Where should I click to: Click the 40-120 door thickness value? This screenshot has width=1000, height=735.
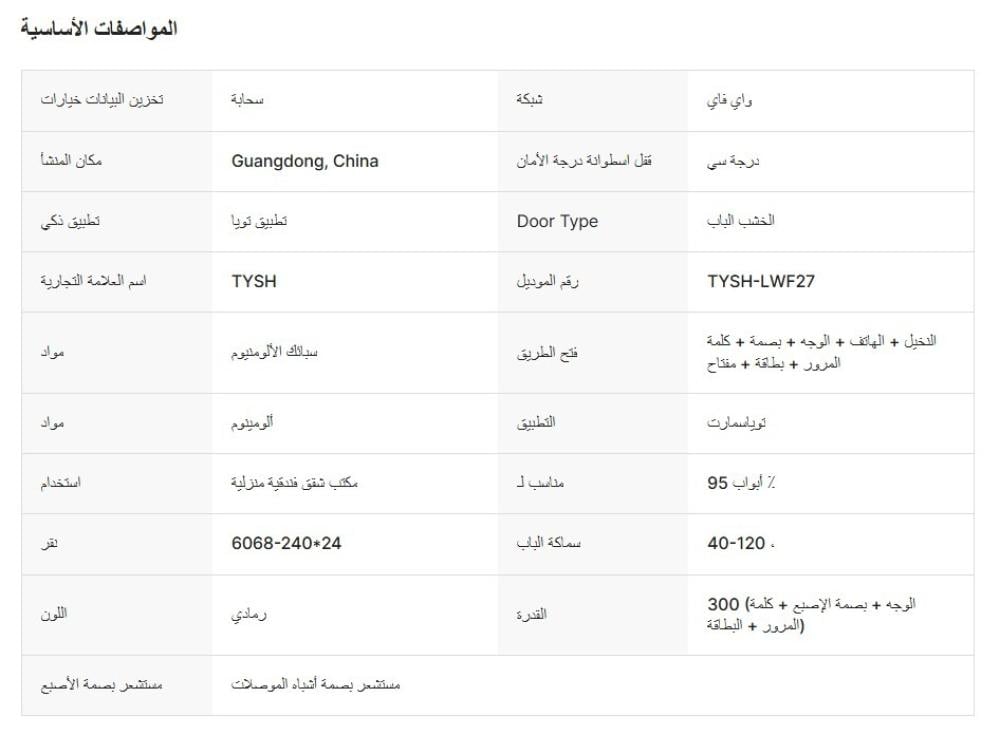736,543
